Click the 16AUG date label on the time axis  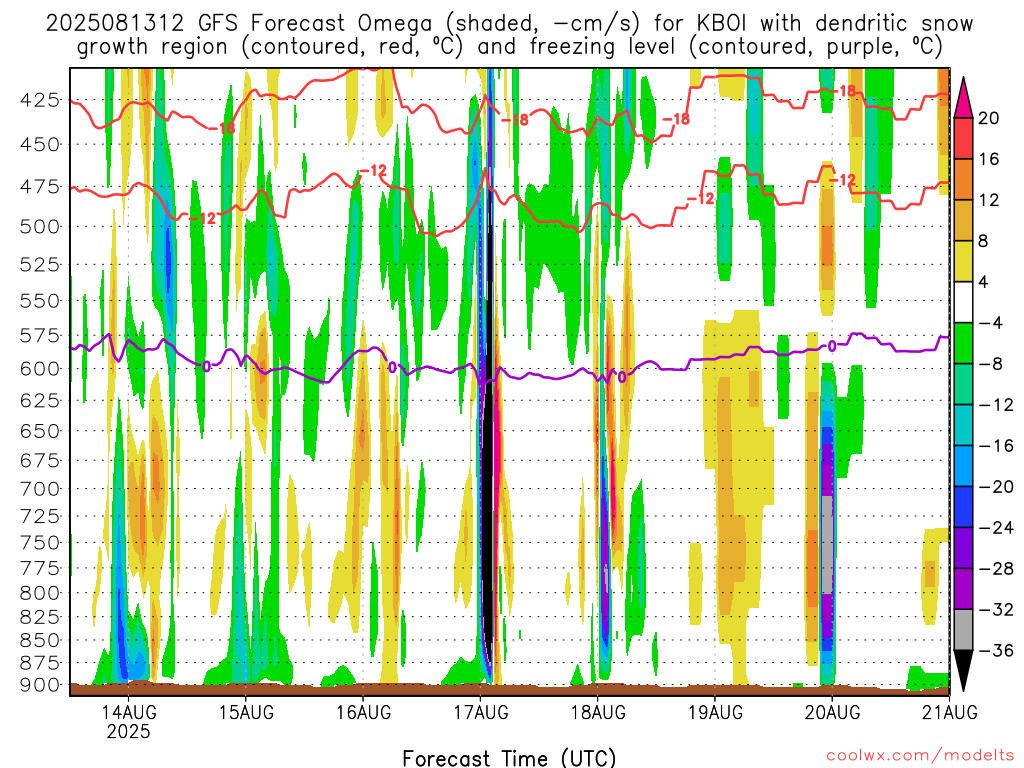(x=364, y=712)
